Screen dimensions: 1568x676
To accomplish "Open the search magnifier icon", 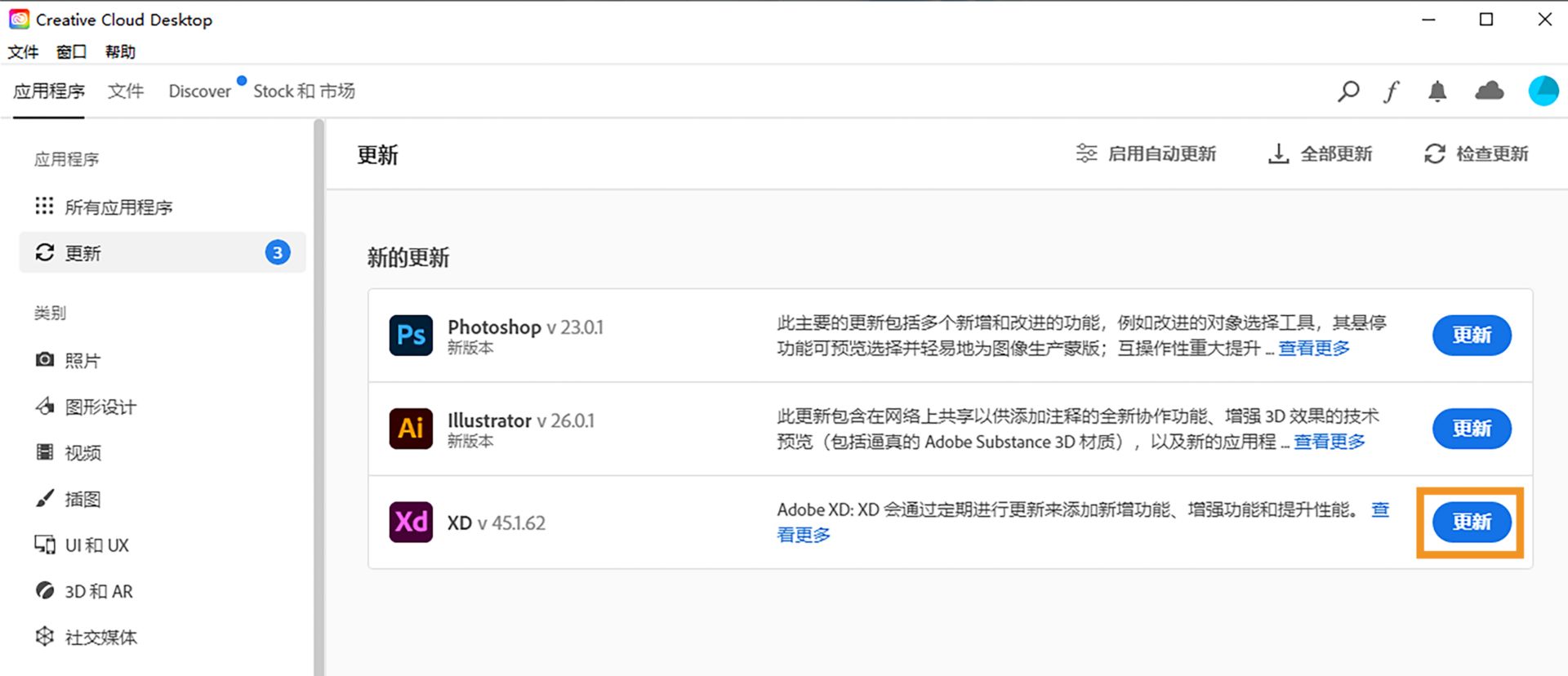I will [x=1348, y=91].
